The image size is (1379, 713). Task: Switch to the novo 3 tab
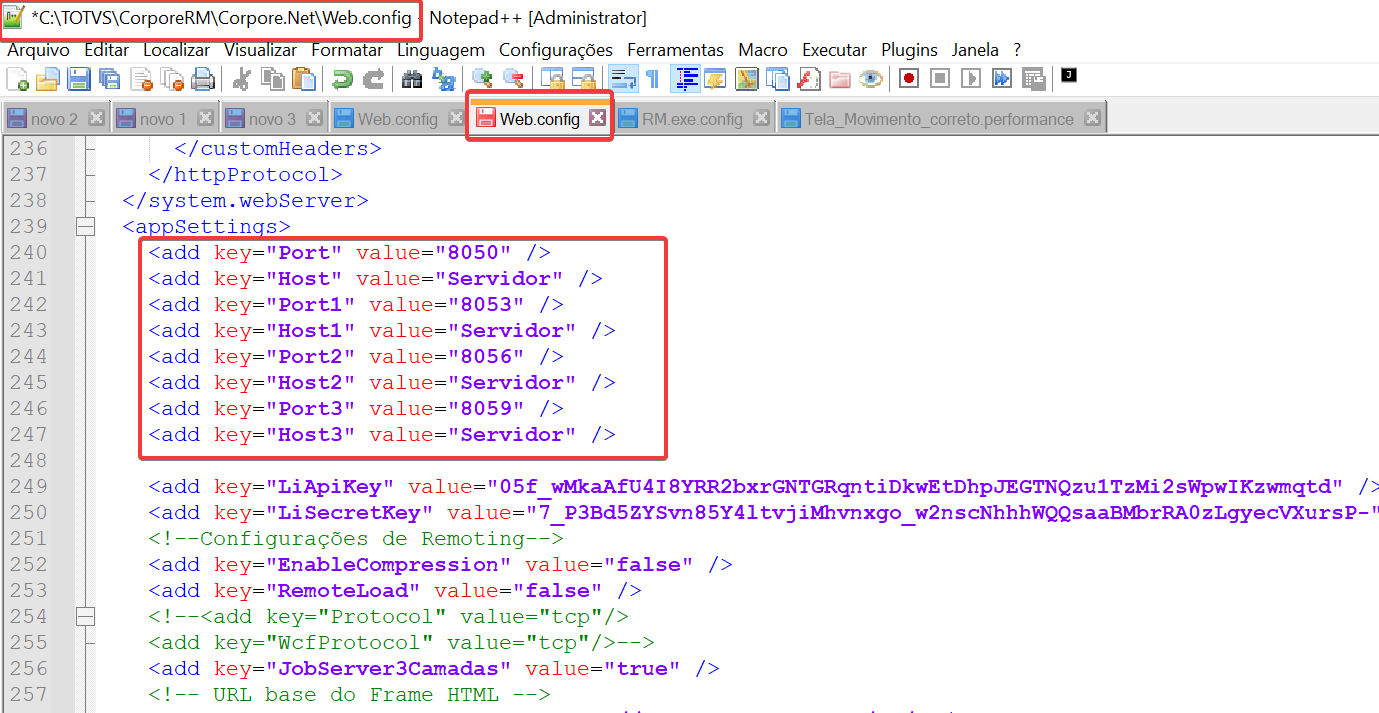tap(273, 119)
